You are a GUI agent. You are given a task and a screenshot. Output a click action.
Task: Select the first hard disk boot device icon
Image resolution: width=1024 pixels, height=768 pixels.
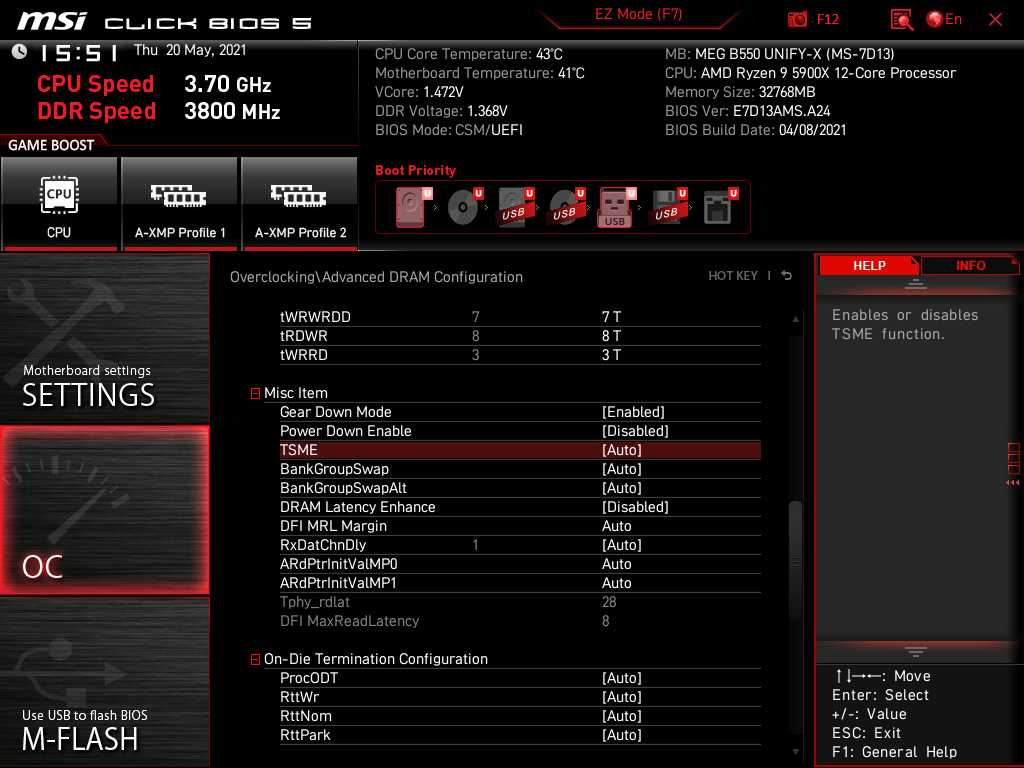click(412, 207)
